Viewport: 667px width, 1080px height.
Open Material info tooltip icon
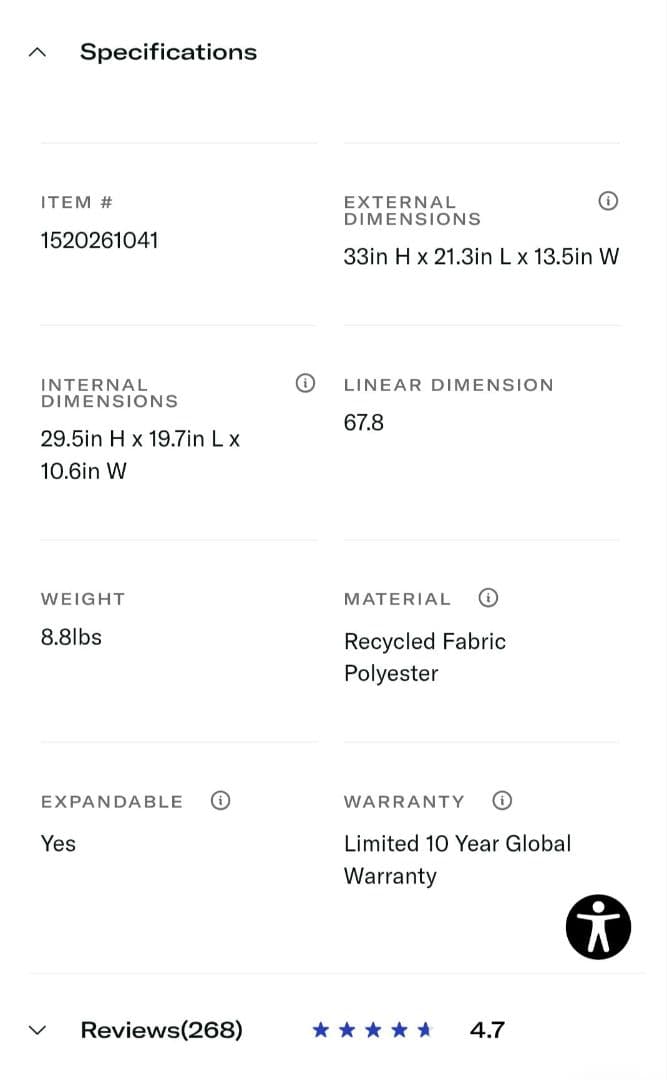point(488,598)
